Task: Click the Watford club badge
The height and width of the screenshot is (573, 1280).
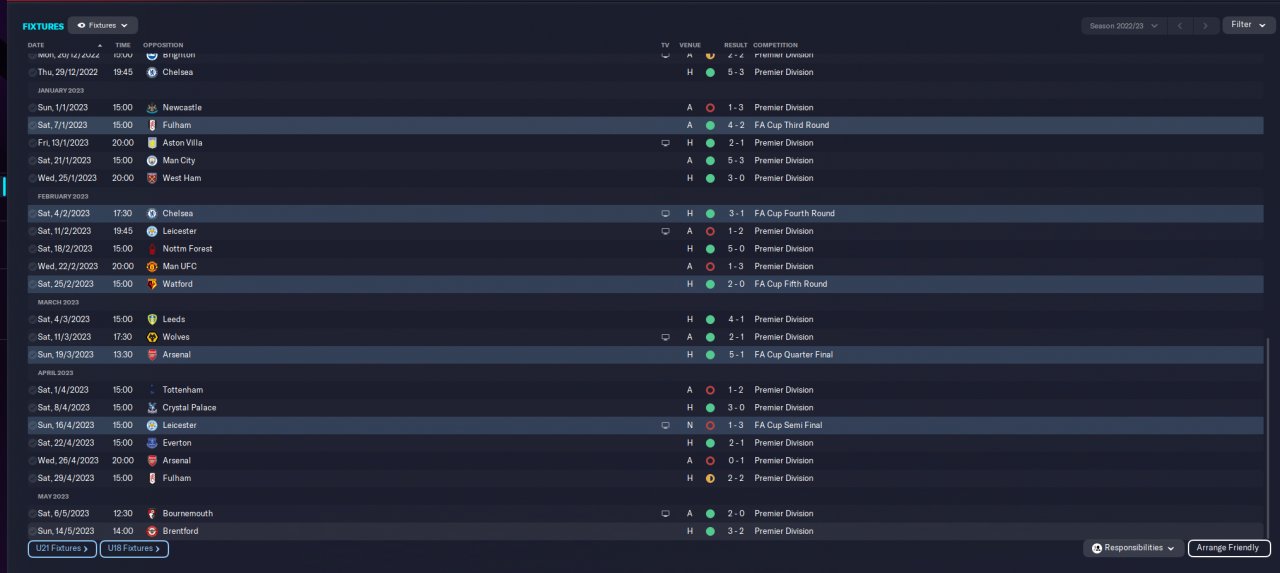Action: click(x=151, y=284)
